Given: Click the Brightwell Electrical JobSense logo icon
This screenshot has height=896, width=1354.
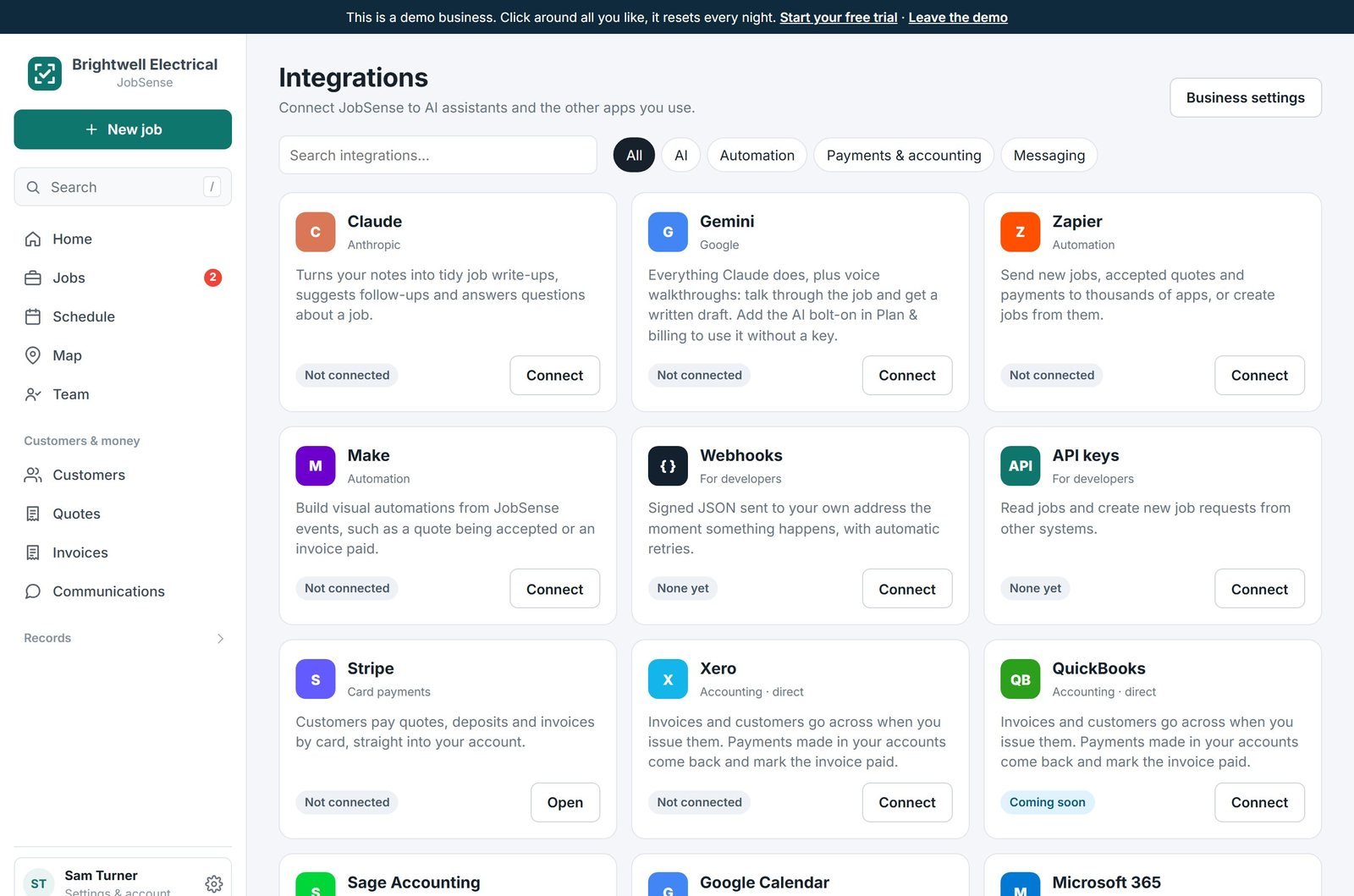Looking at the screenshot, I should point(45,74).
